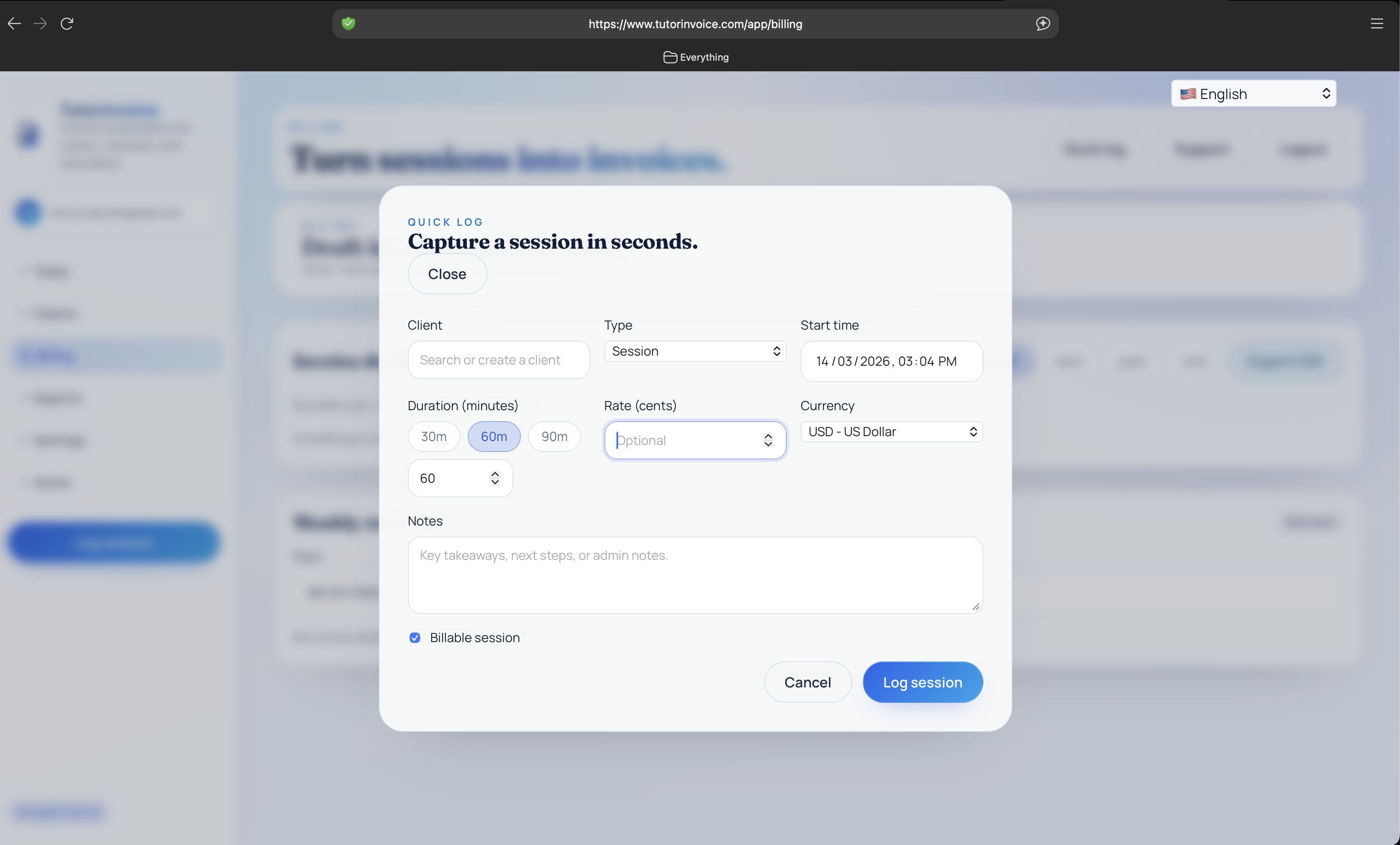Click the Log session button

(922, 682)
